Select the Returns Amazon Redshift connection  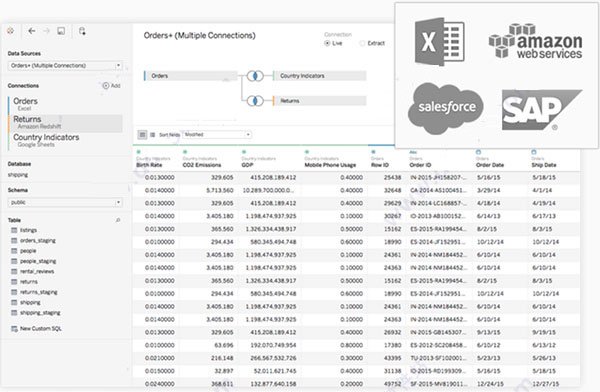(65, 122)
